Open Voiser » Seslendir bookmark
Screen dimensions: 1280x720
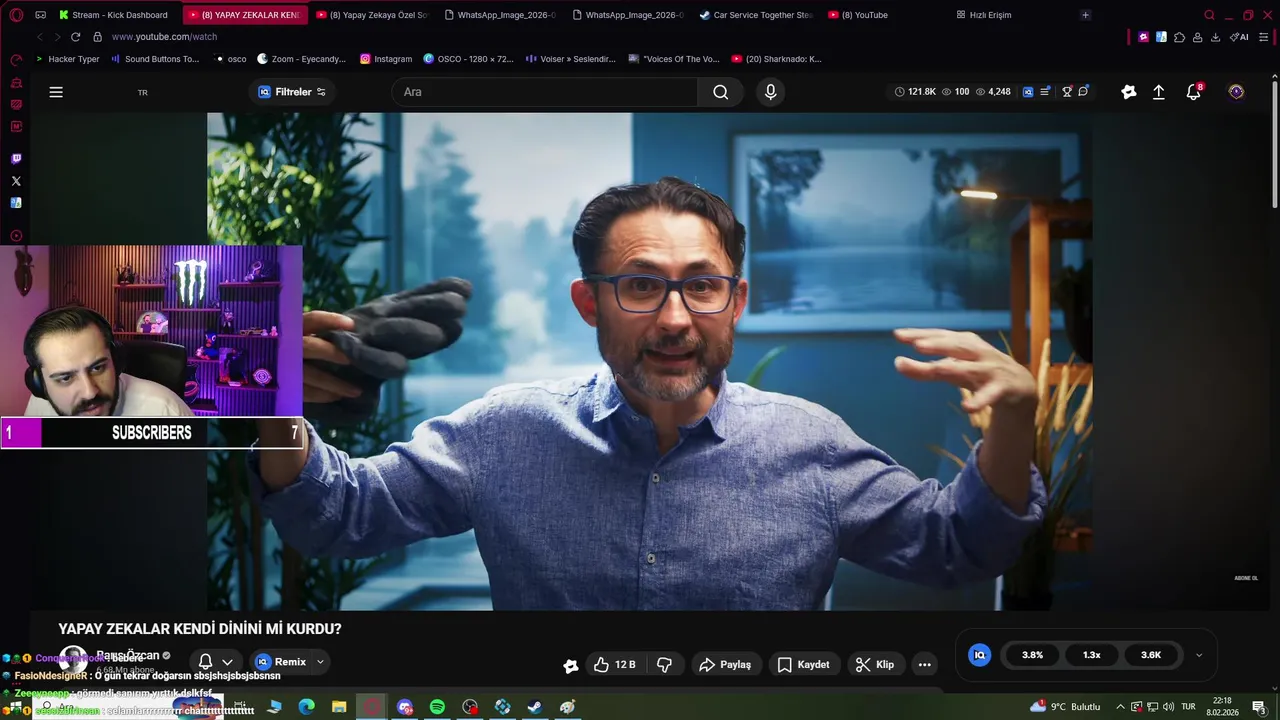(x=571, y=59)
